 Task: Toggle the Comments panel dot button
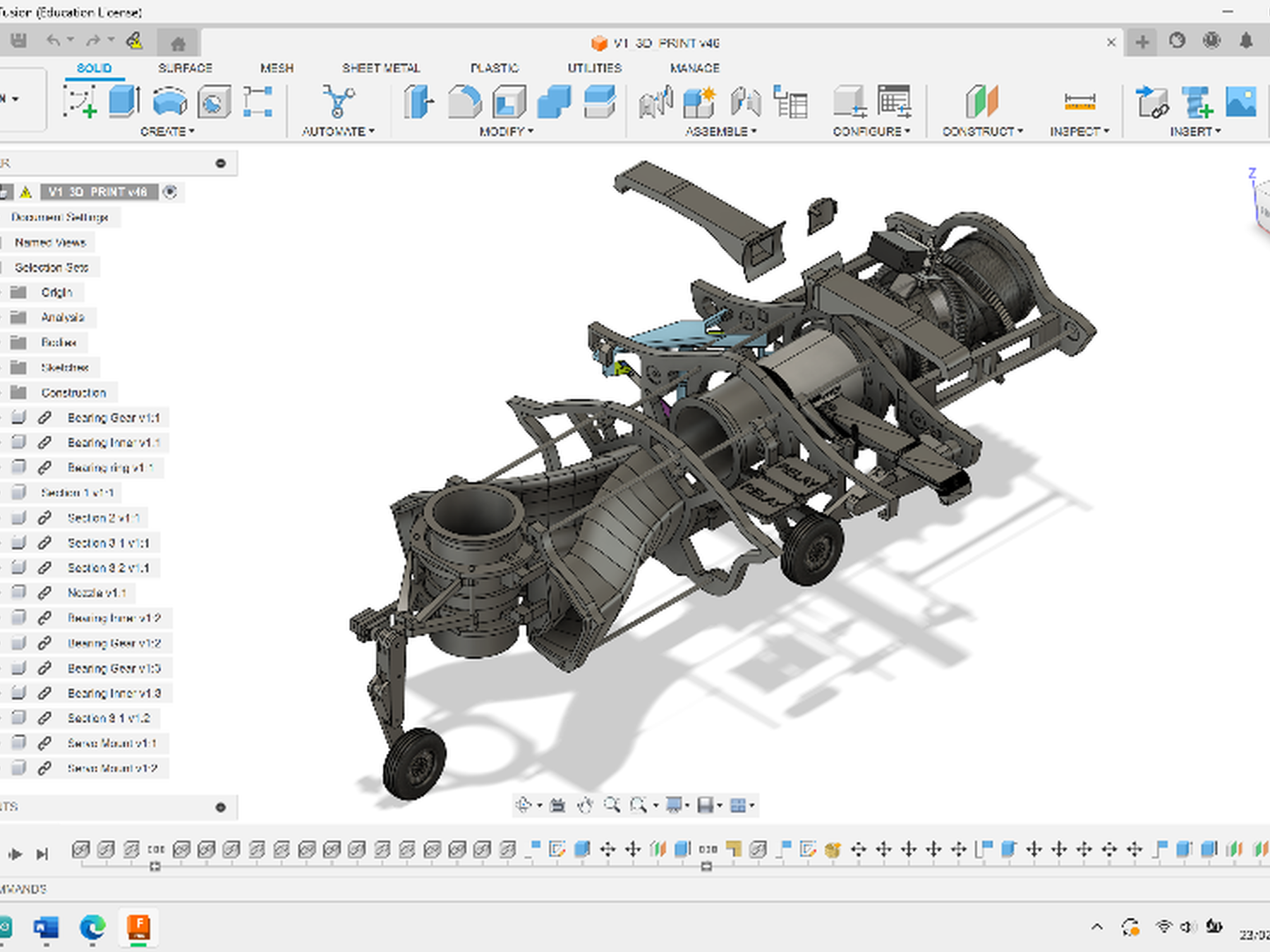(x=221, y=807)
